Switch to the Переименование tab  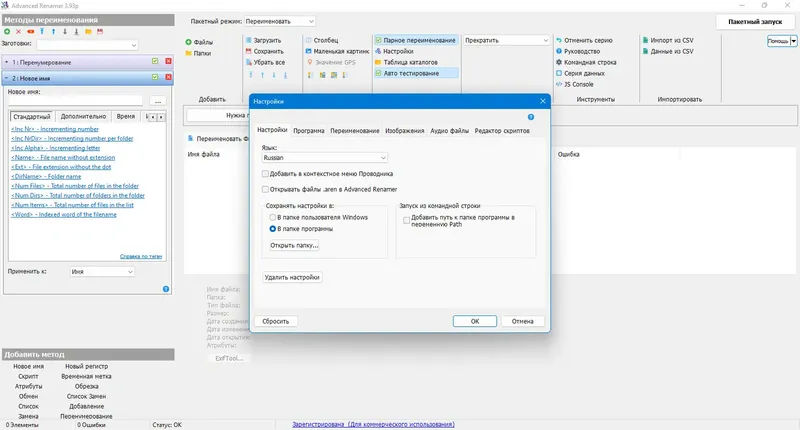355,131
